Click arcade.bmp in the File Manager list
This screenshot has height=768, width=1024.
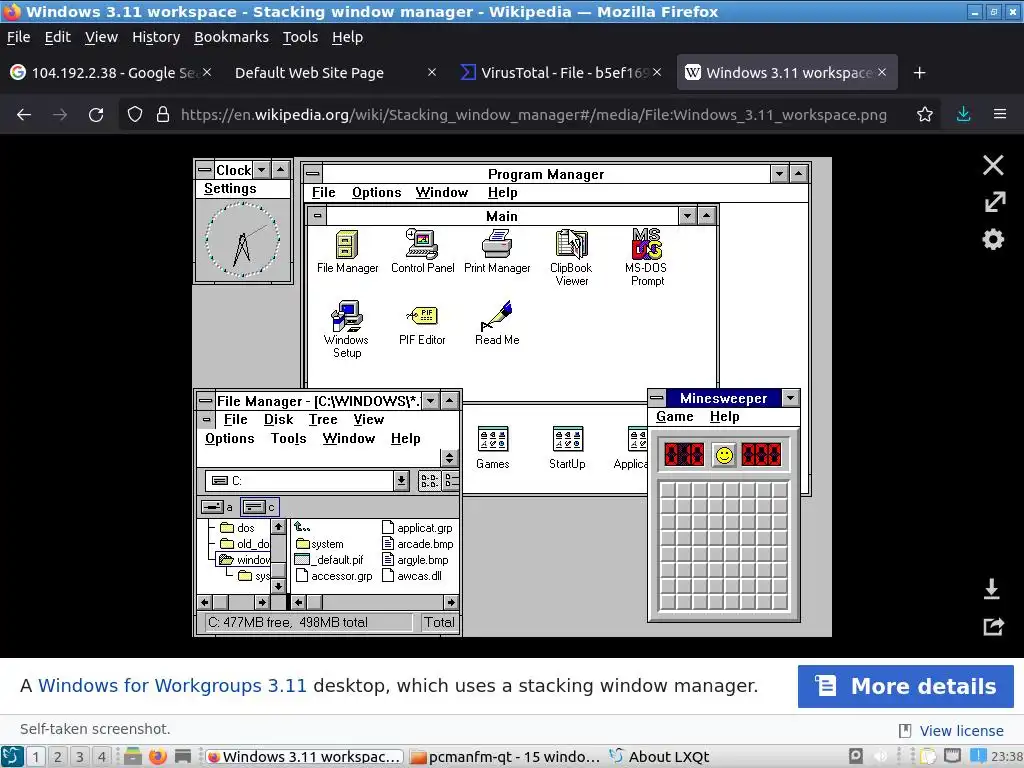417,544
